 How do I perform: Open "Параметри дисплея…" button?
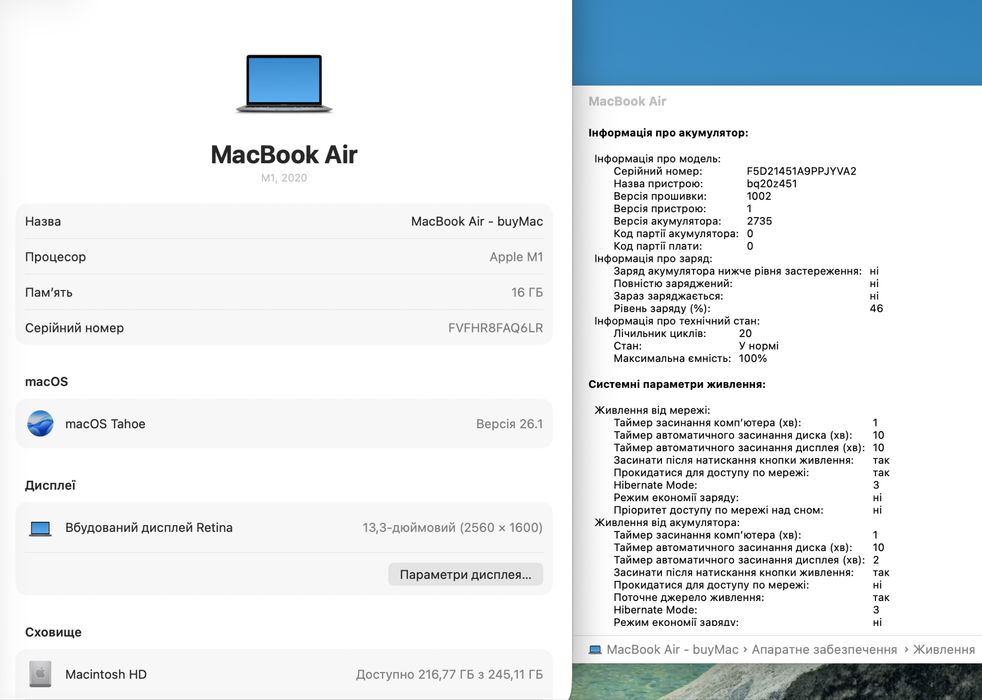(x=465, y=574)
